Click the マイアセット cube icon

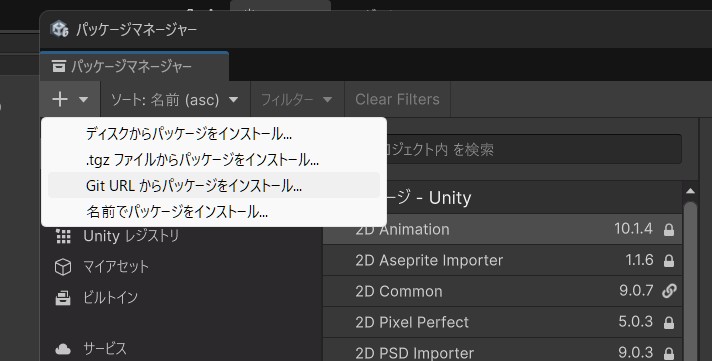click(63, 267)
